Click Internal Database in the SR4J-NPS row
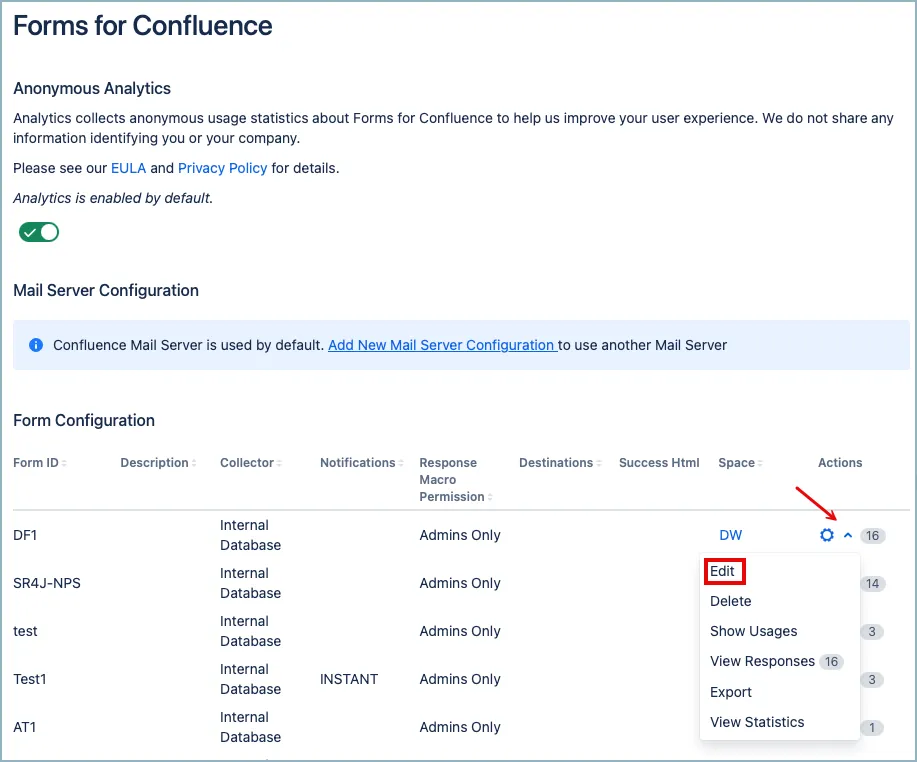 tap(250, 583)
